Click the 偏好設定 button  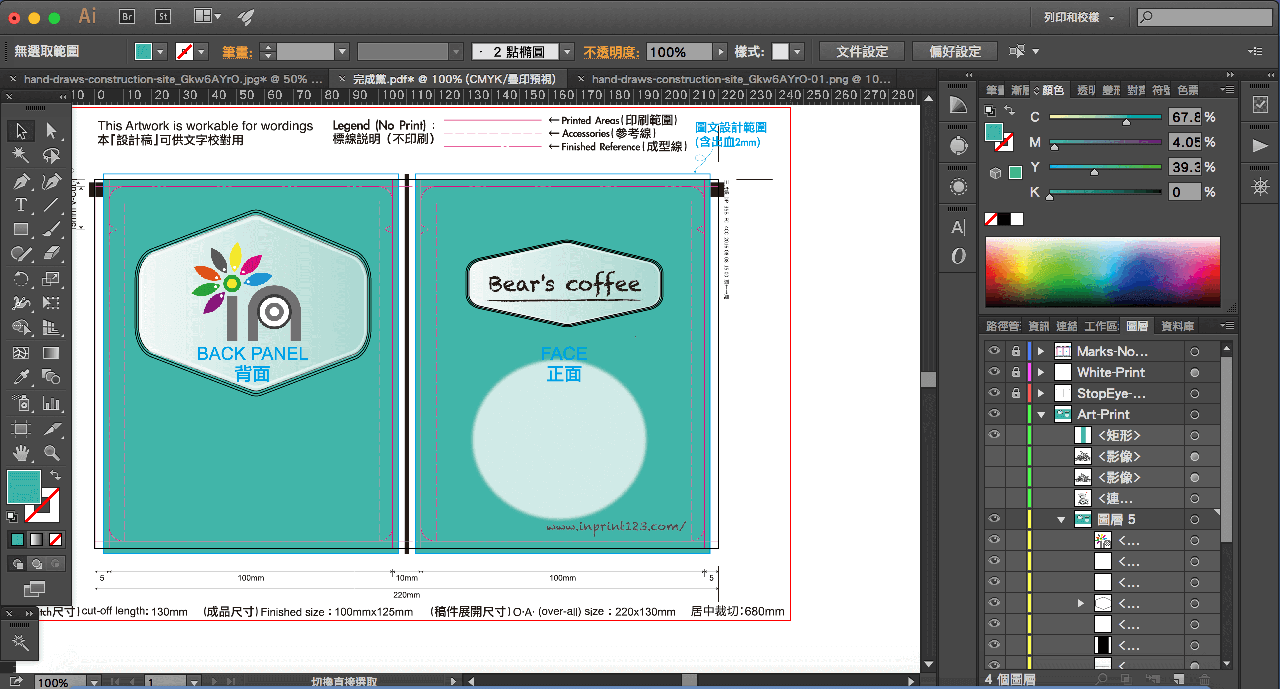click(954, 51)
